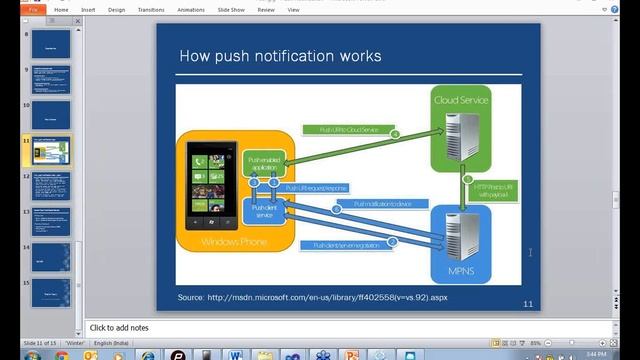
Task: Click the zoom out minus button
Action: pyautogui.click(x=548, y=343)
